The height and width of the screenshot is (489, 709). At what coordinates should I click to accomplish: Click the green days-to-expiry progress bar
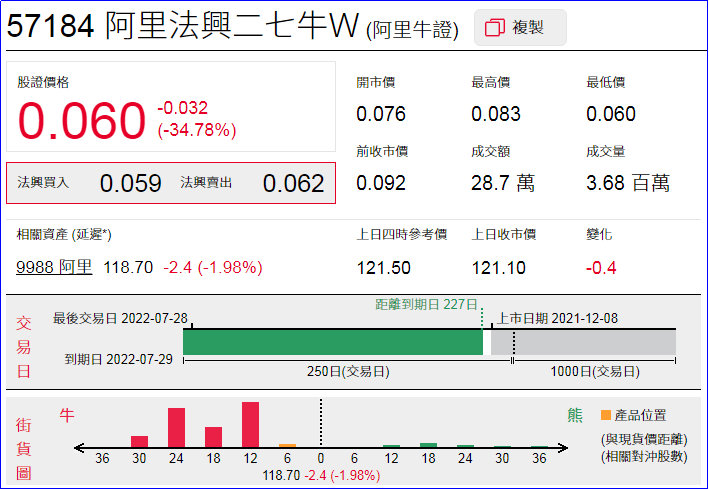click(x=332, y=342)
